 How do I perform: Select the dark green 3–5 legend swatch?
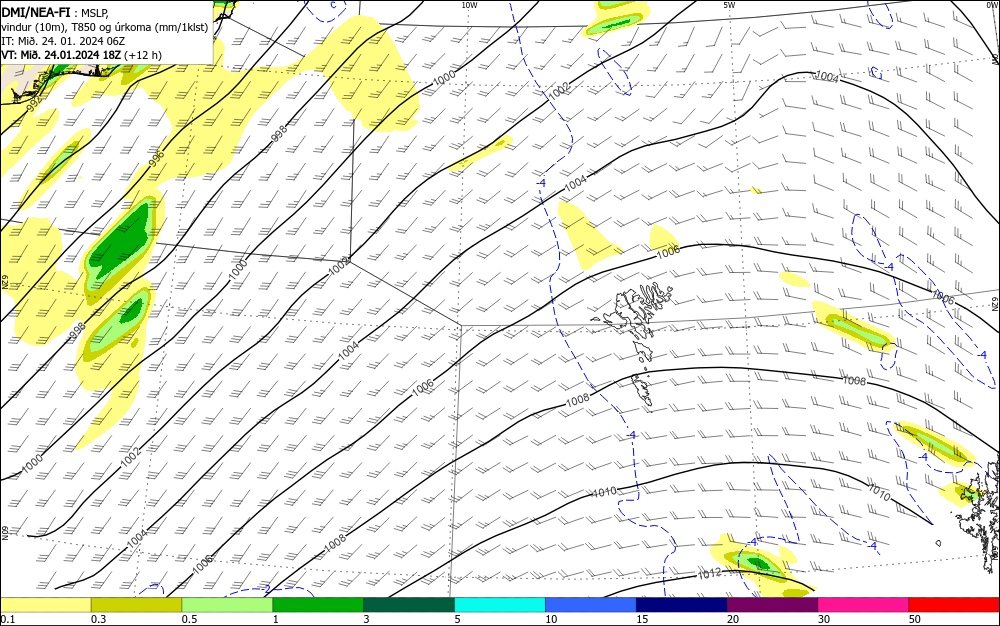[409, 605]
